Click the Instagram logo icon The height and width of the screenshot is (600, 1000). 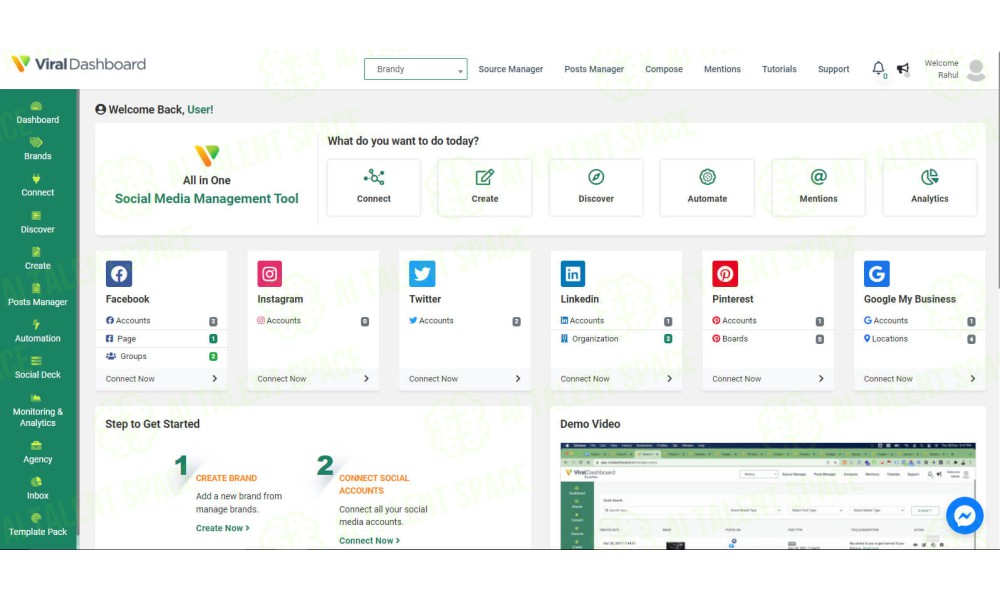pyautogui.click(x=270, y=274)
